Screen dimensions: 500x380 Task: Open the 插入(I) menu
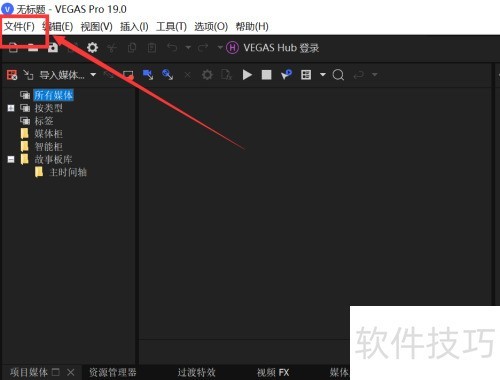134,26
